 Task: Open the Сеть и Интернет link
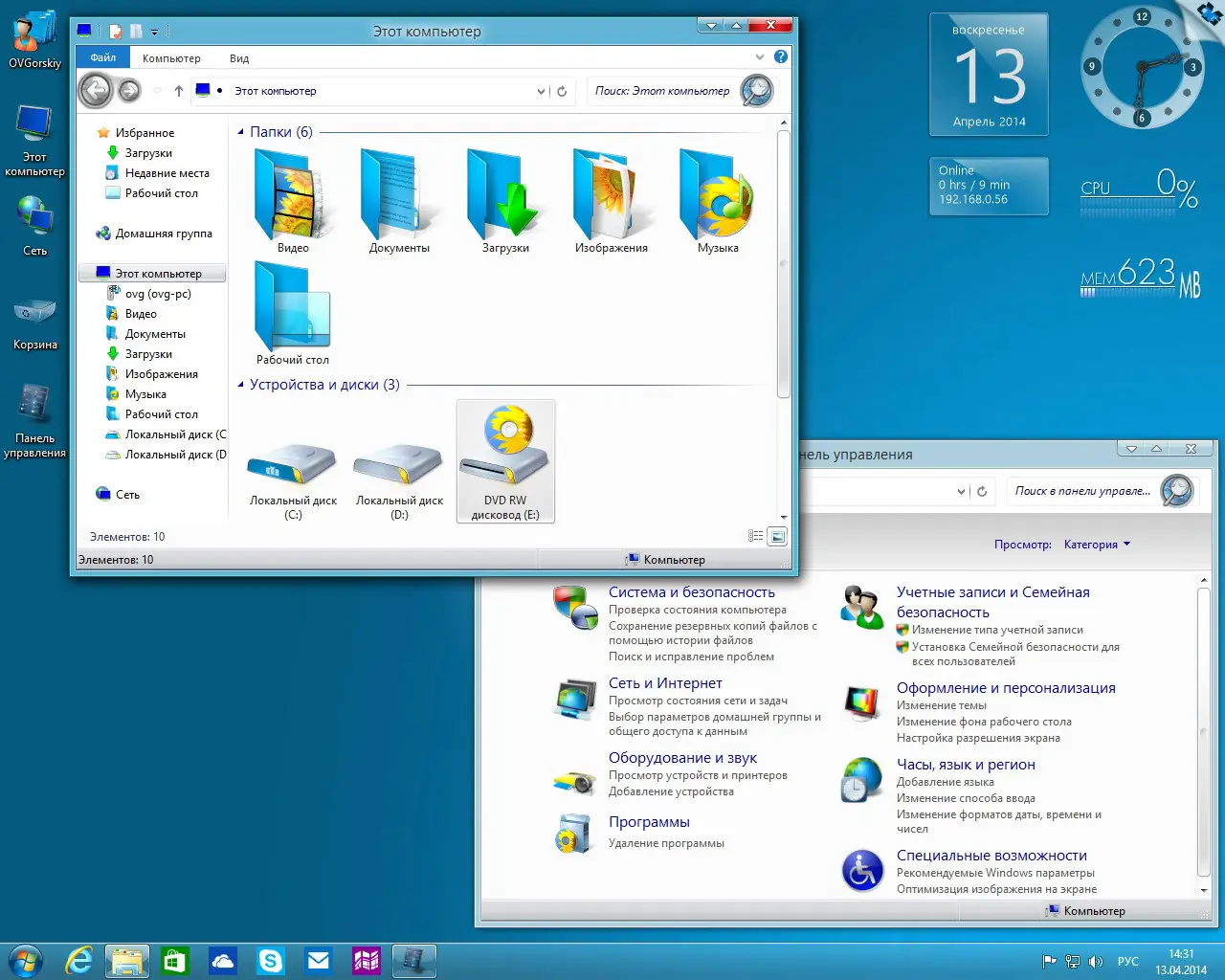pos(665,683)
